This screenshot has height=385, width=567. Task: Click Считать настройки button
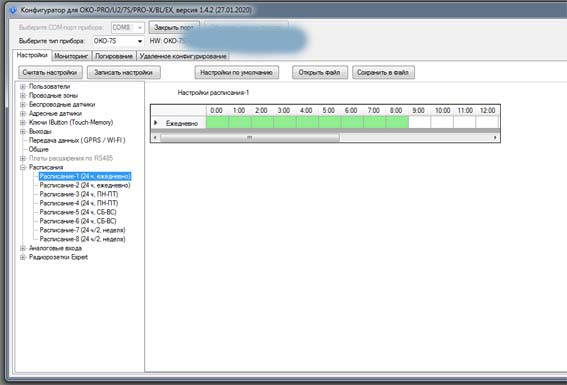tap(50, 72)
